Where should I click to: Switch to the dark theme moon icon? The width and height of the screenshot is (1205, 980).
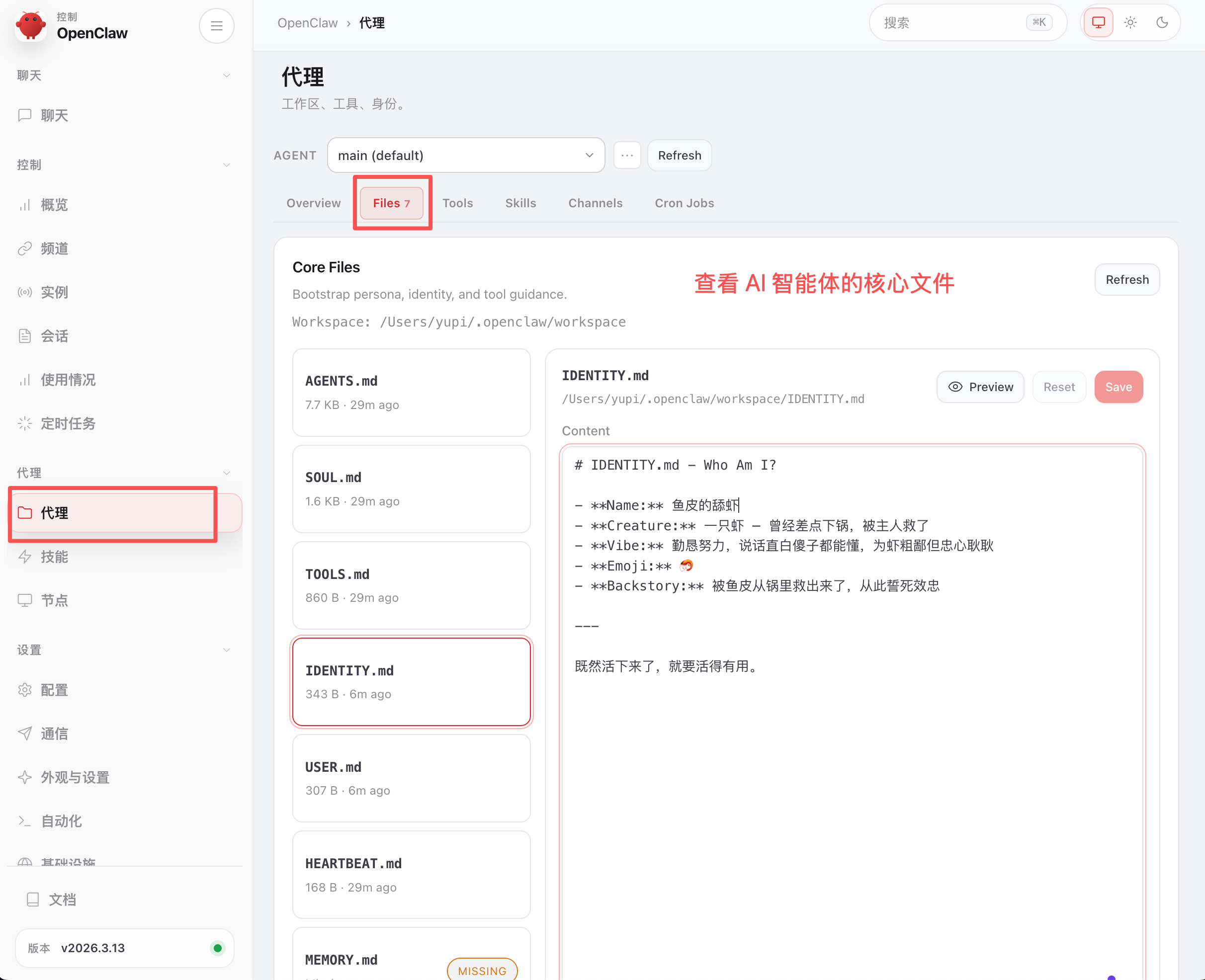[x=1162, y=22]
